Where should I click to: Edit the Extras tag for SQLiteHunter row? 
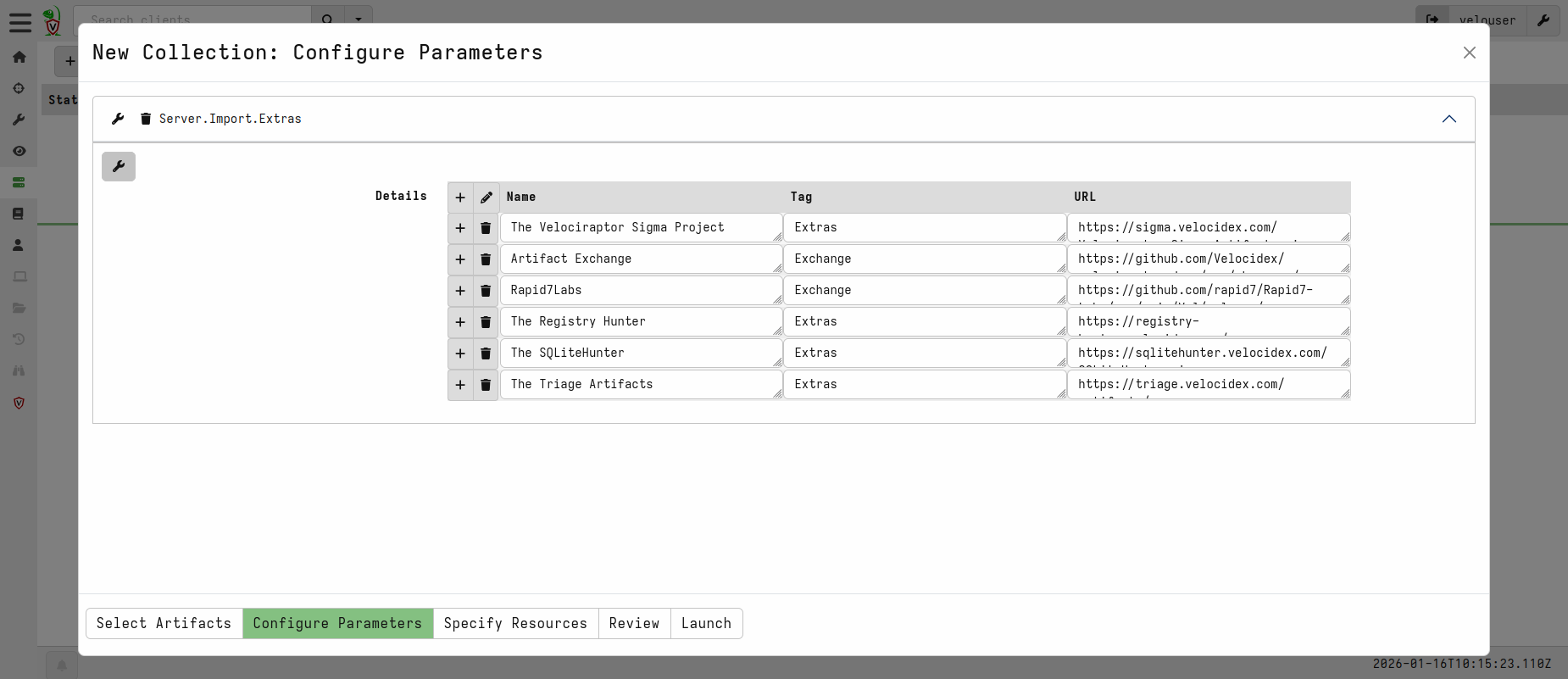pyautogui.click(x=926, y=353)
